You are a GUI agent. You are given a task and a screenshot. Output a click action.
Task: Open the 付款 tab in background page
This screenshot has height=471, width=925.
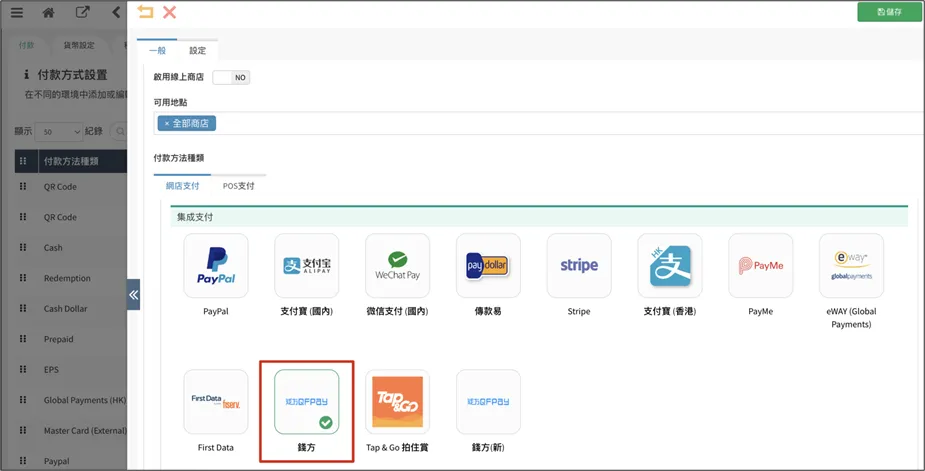point(26,45)
